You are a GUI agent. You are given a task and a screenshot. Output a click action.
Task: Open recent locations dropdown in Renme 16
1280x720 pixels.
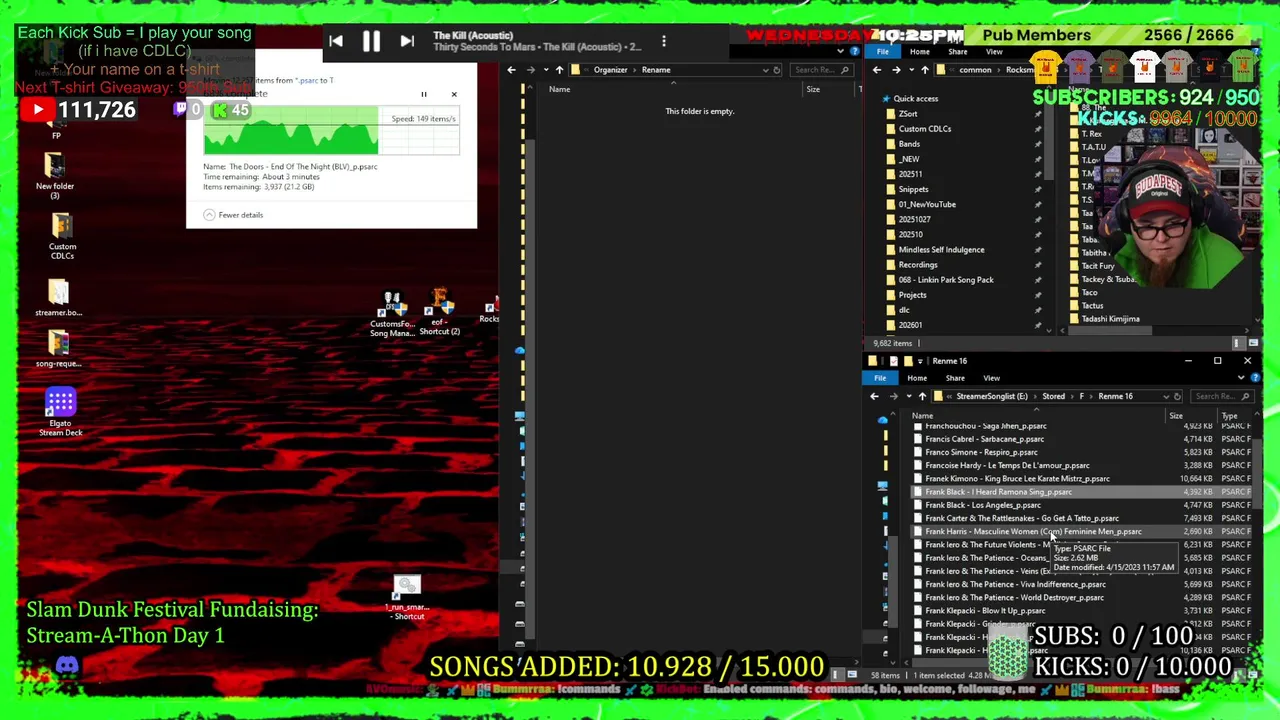pyautogui.click(x=908, y=396)
